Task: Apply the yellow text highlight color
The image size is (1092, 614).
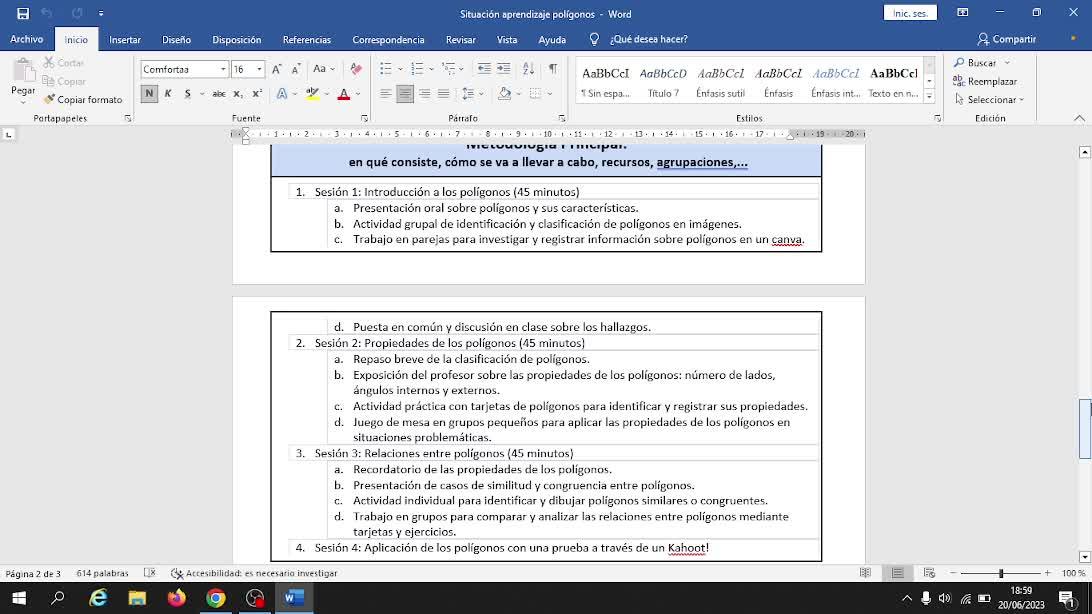Action: click(x=312, y=93)
